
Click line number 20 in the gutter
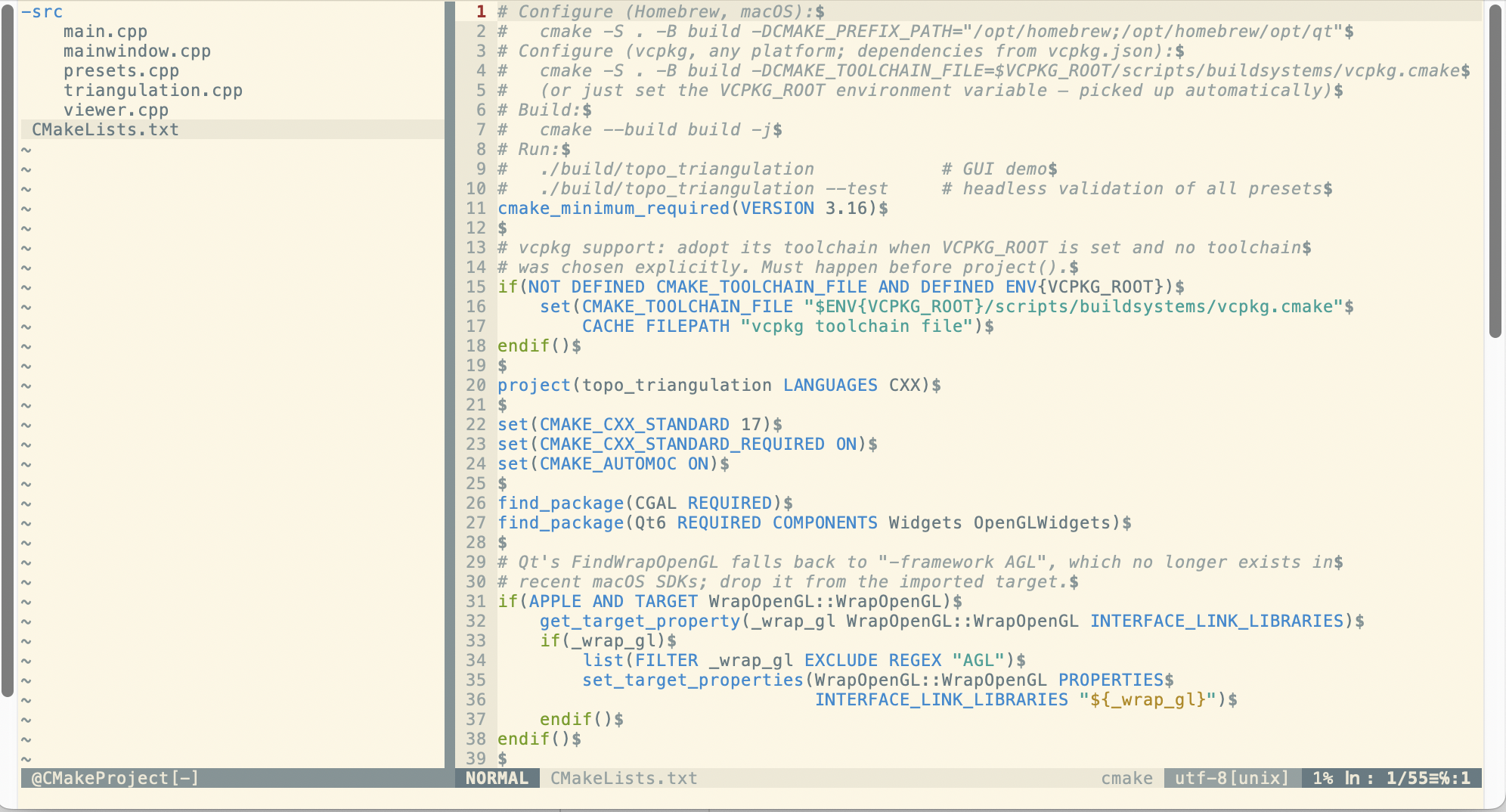tap(476, 386)
